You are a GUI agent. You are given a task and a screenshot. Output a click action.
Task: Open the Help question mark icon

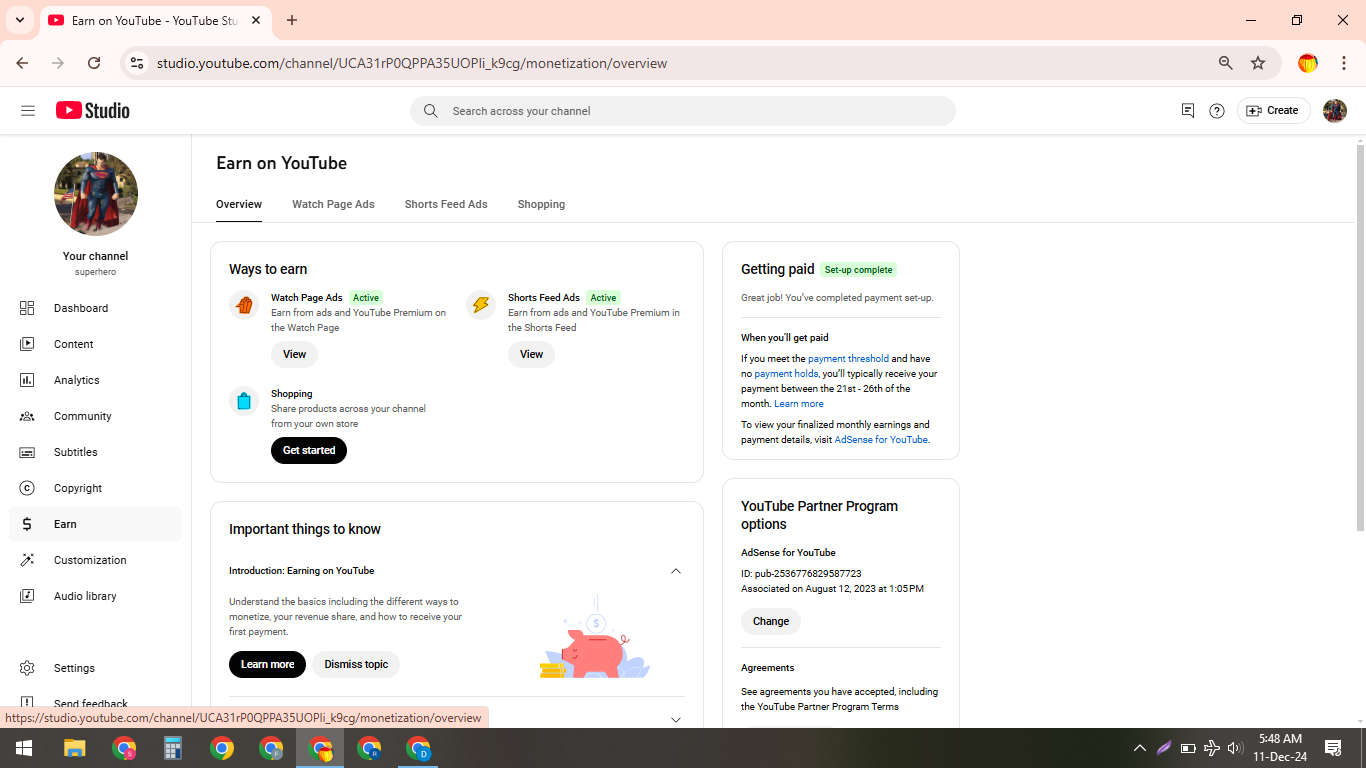point(1217,111)
